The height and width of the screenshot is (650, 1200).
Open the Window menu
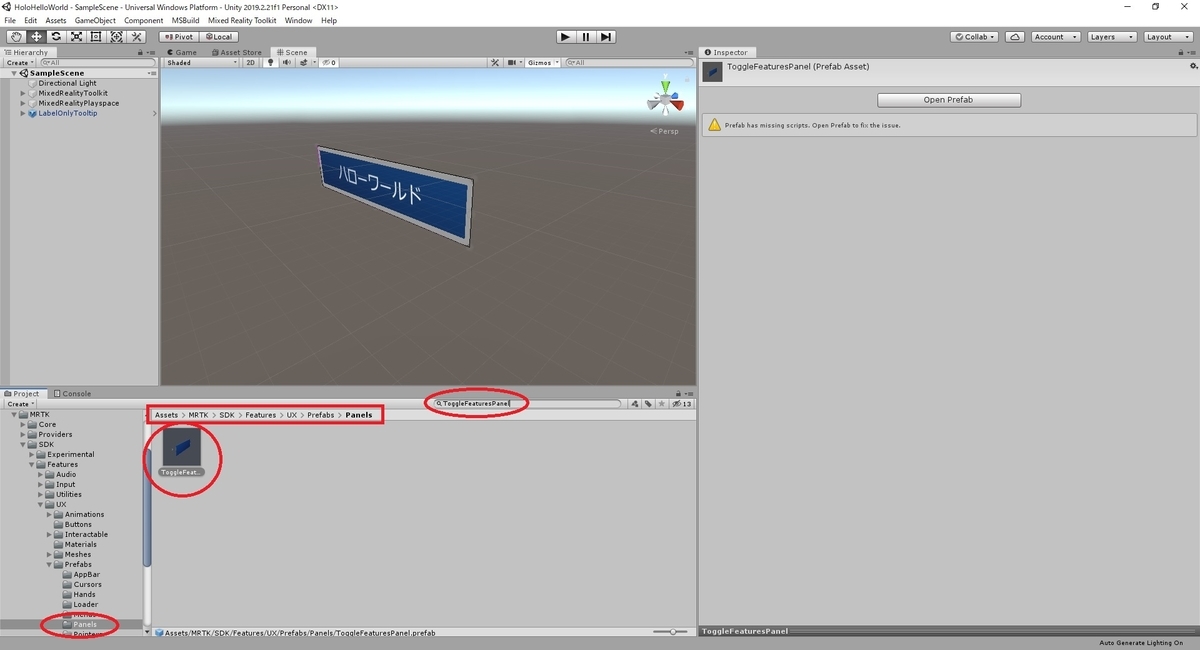pyautogui.click(x=298, y=20)
